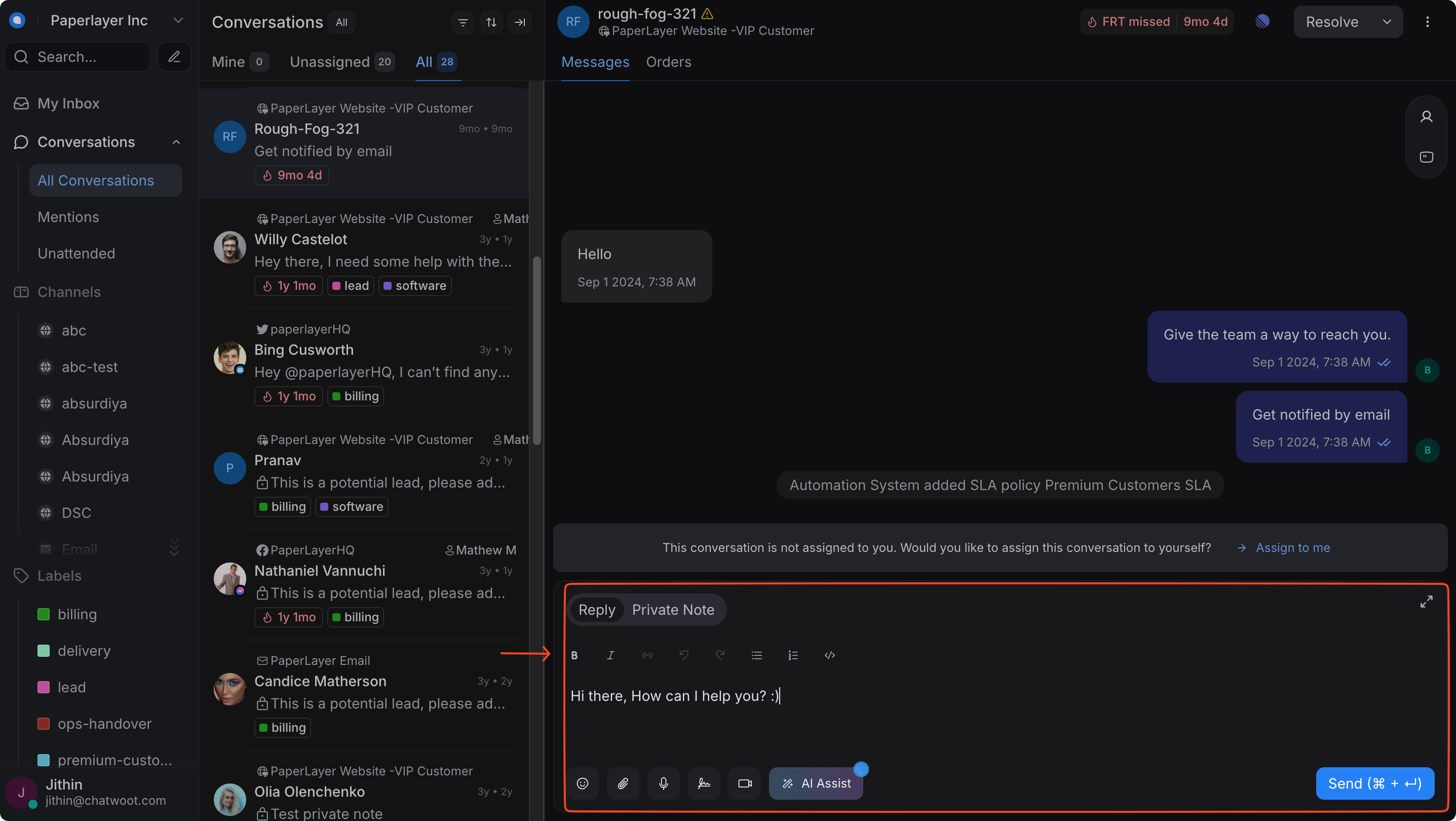The image size is (1456, 821).
Task: Click the AI Assist button
Action: coord(816,783)
